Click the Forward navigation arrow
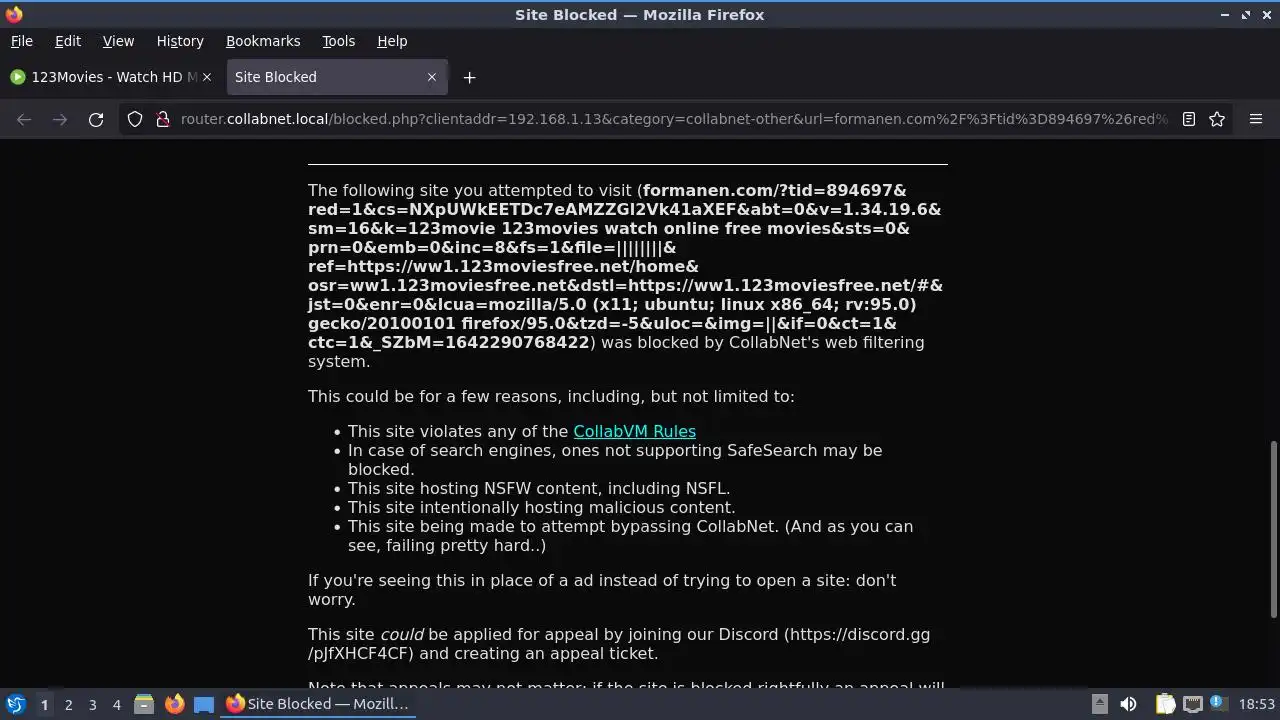 point(60,119)
